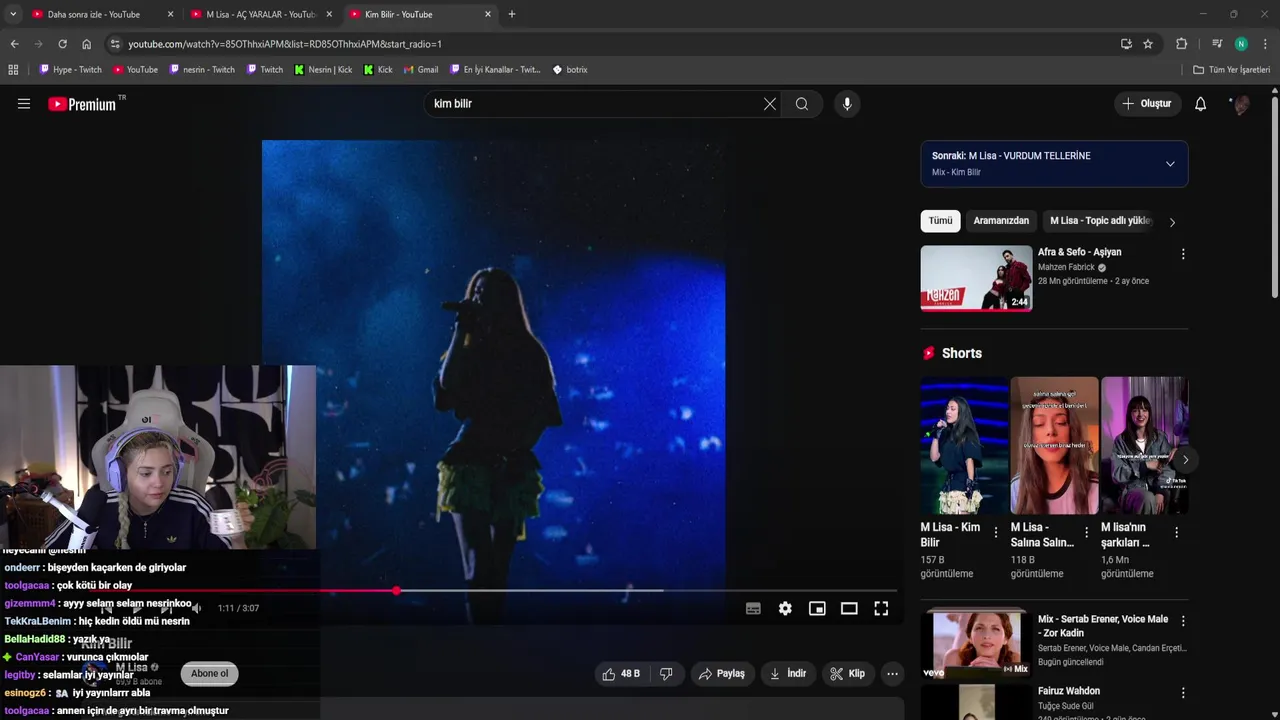Open the Gmail bookmark
The width and height of the screenshot is (1280, 720).
(420, 70)
